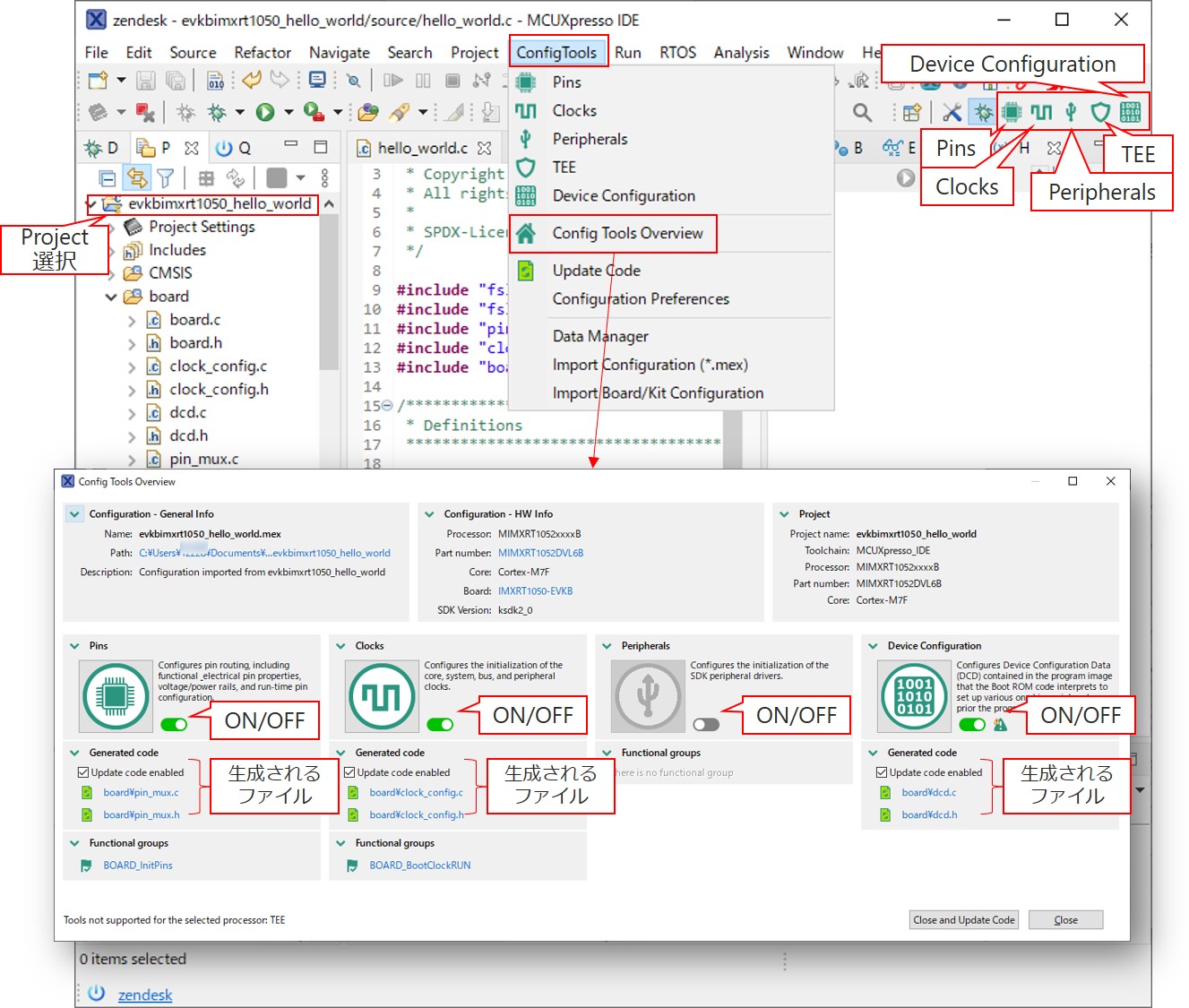Click the green Run play toolbar icon
The width and height of the screenshot is (1189, 1008).
click(265, 112)
